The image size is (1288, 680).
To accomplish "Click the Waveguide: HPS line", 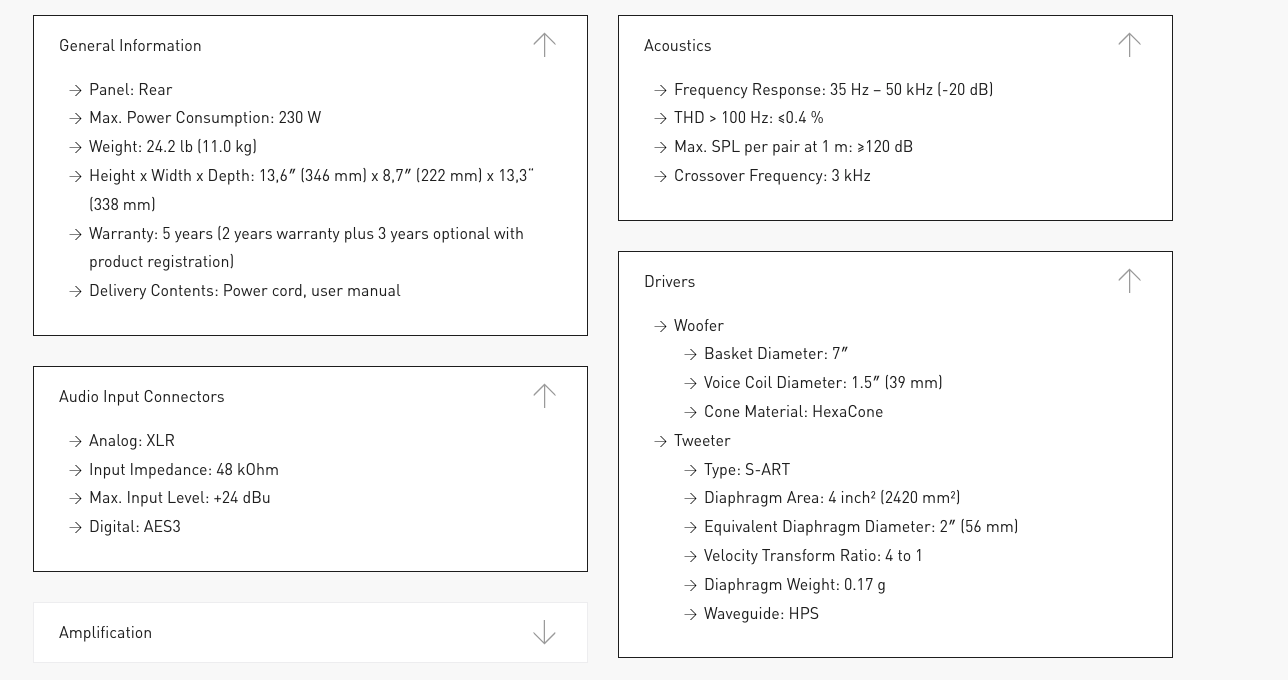I will coord(761,614).
